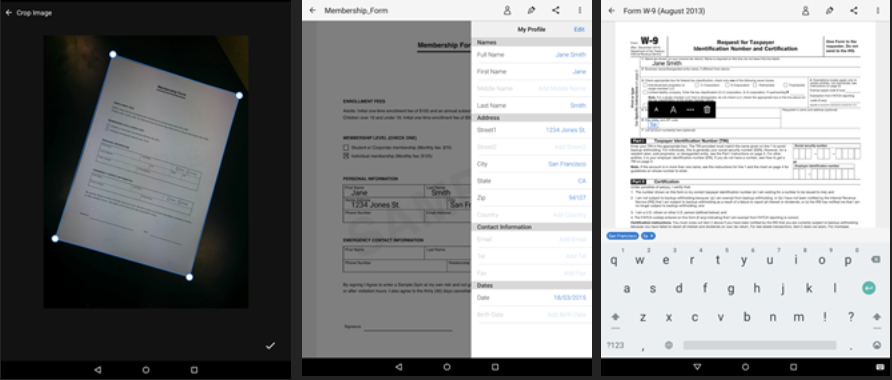Tap the question mark key on the keyboard
892x380 pixels.
851,317
